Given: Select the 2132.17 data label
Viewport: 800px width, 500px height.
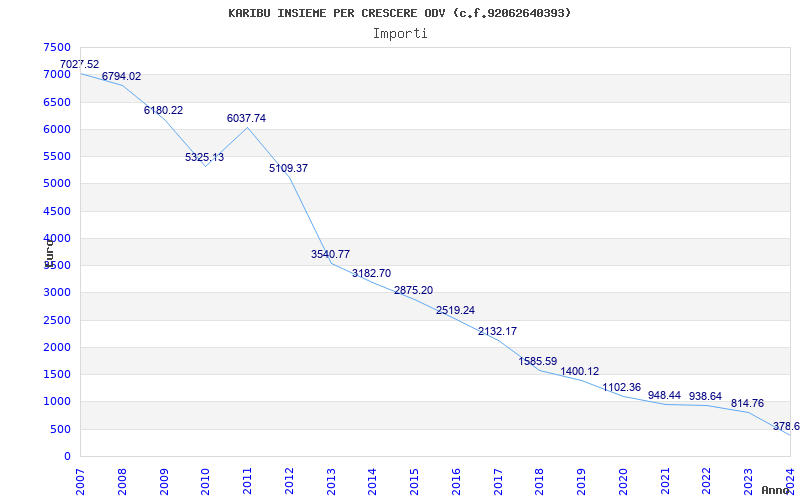Looking at the screenshot, I should pos(497,332).
